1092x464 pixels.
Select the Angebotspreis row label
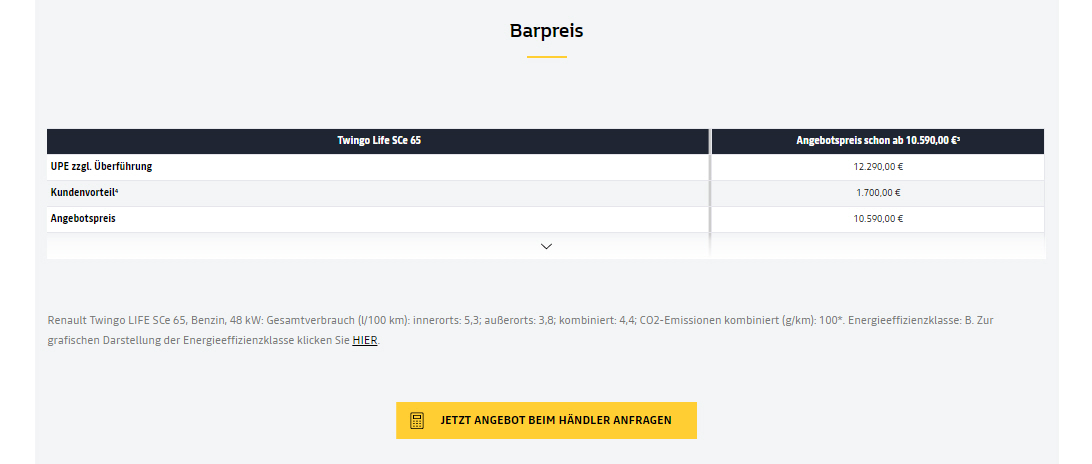(83, 219)
